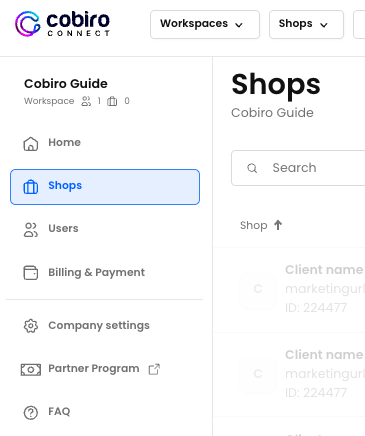The height and width of the screenshot is (436, 365).
Task: Click the Billing & Payment wallet icon
Action: (x=31, y=273)
